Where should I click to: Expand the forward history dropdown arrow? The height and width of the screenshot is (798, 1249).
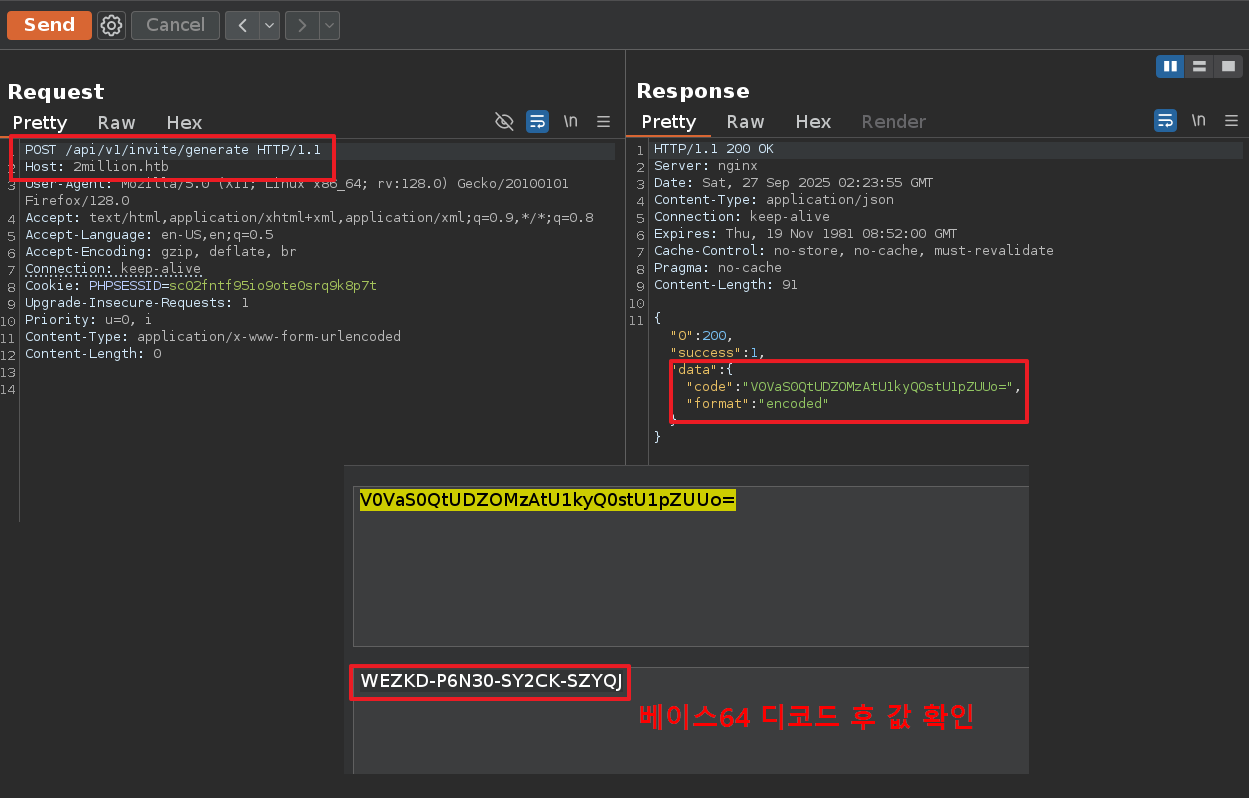[329, 25]
